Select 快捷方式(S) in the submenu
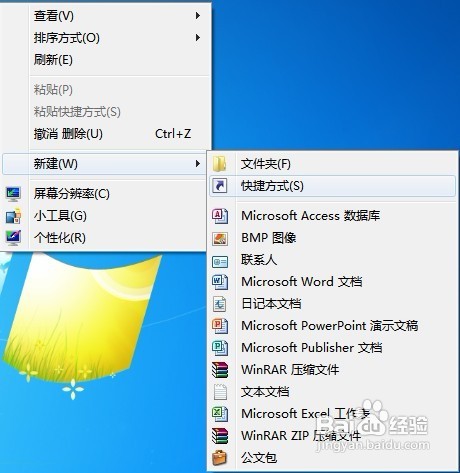Screen dimensions: 460x473 (332, 186)
